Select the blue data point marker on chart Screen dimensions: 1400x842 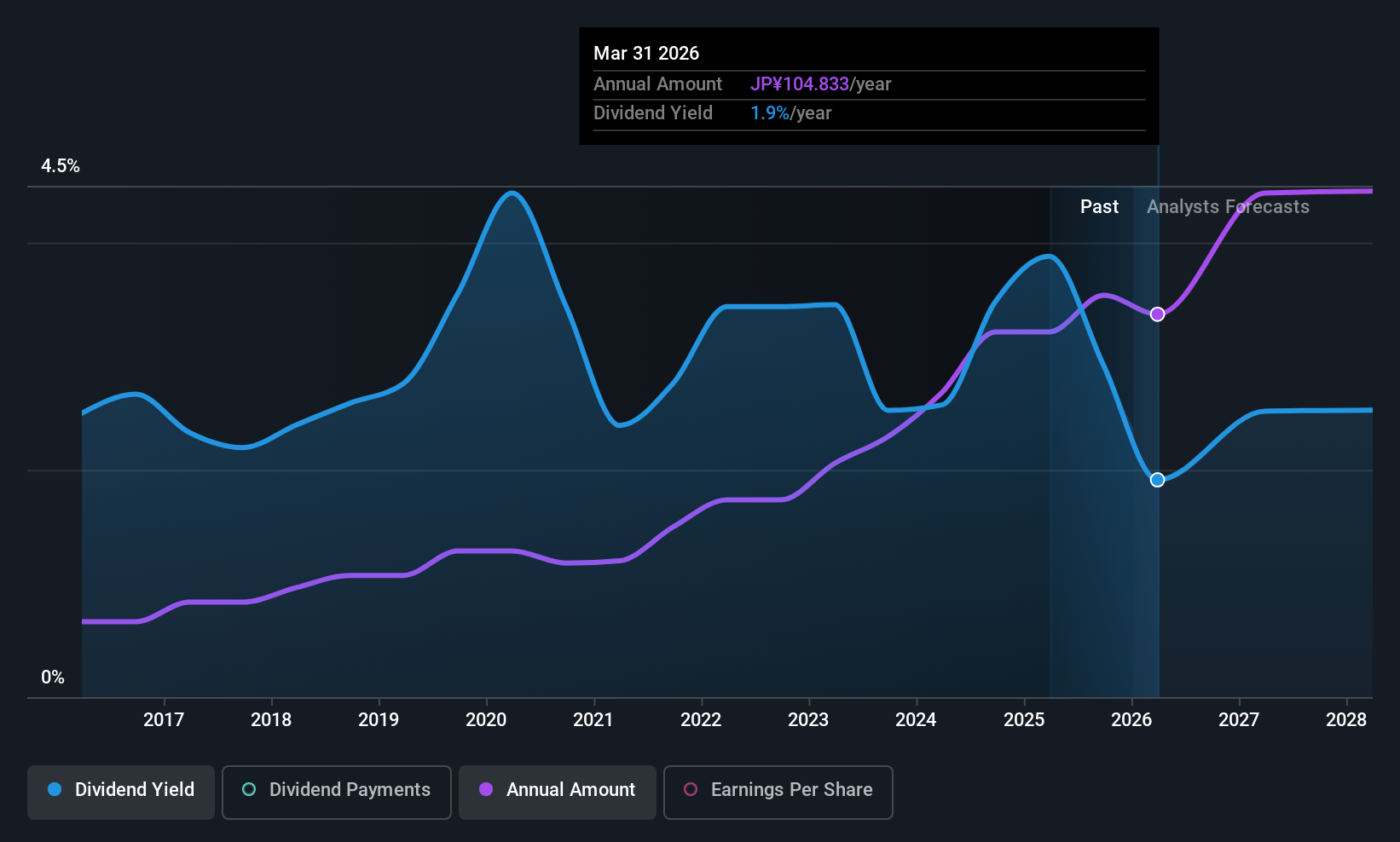tap(1157, 480)
